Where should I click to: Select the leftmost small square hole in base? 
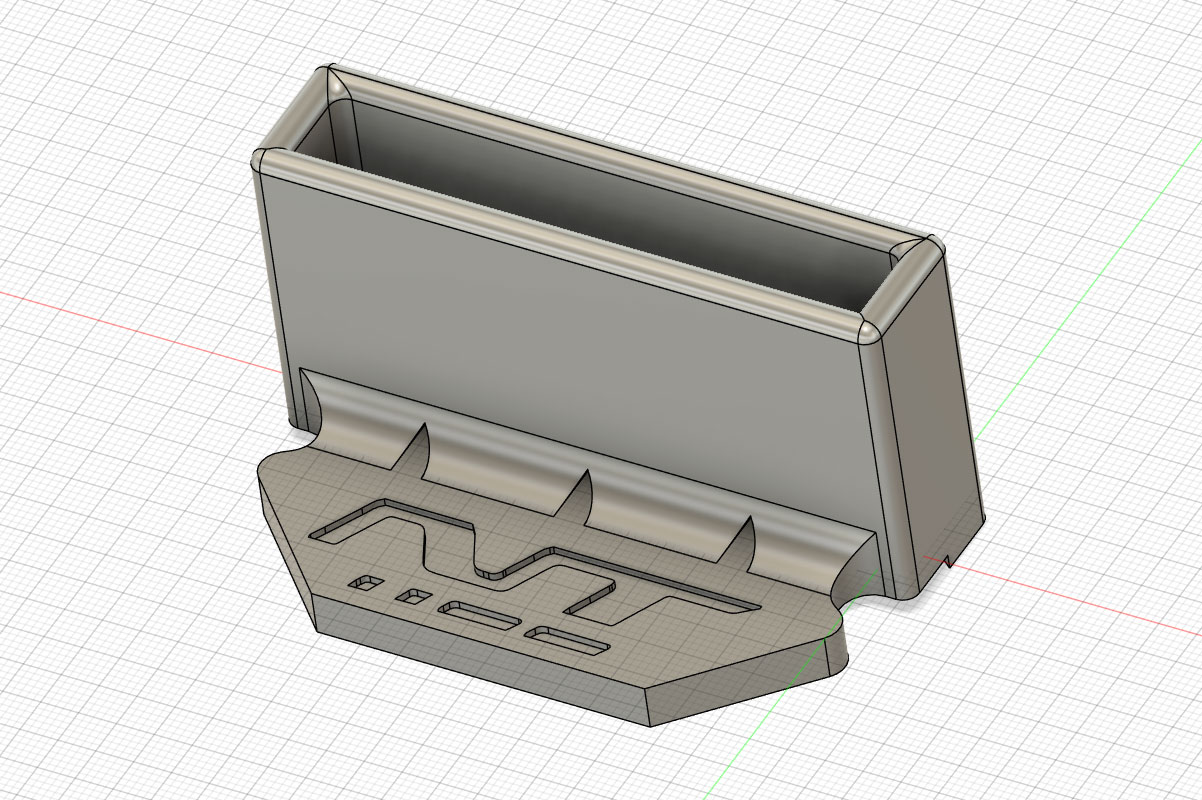[366, 582]
